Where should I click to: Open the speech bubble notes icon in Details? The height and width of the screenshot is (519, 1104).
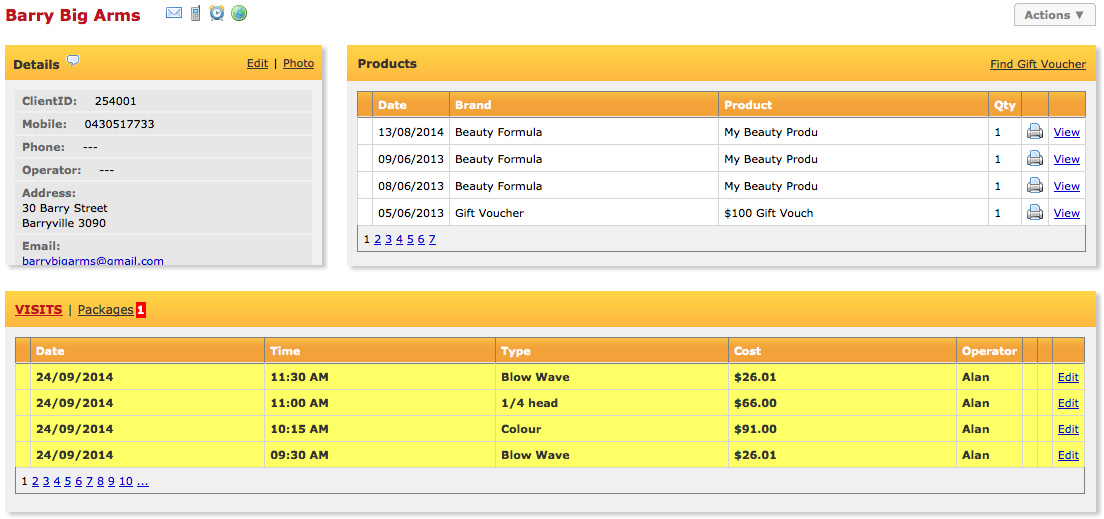click(x=73, y=61)
